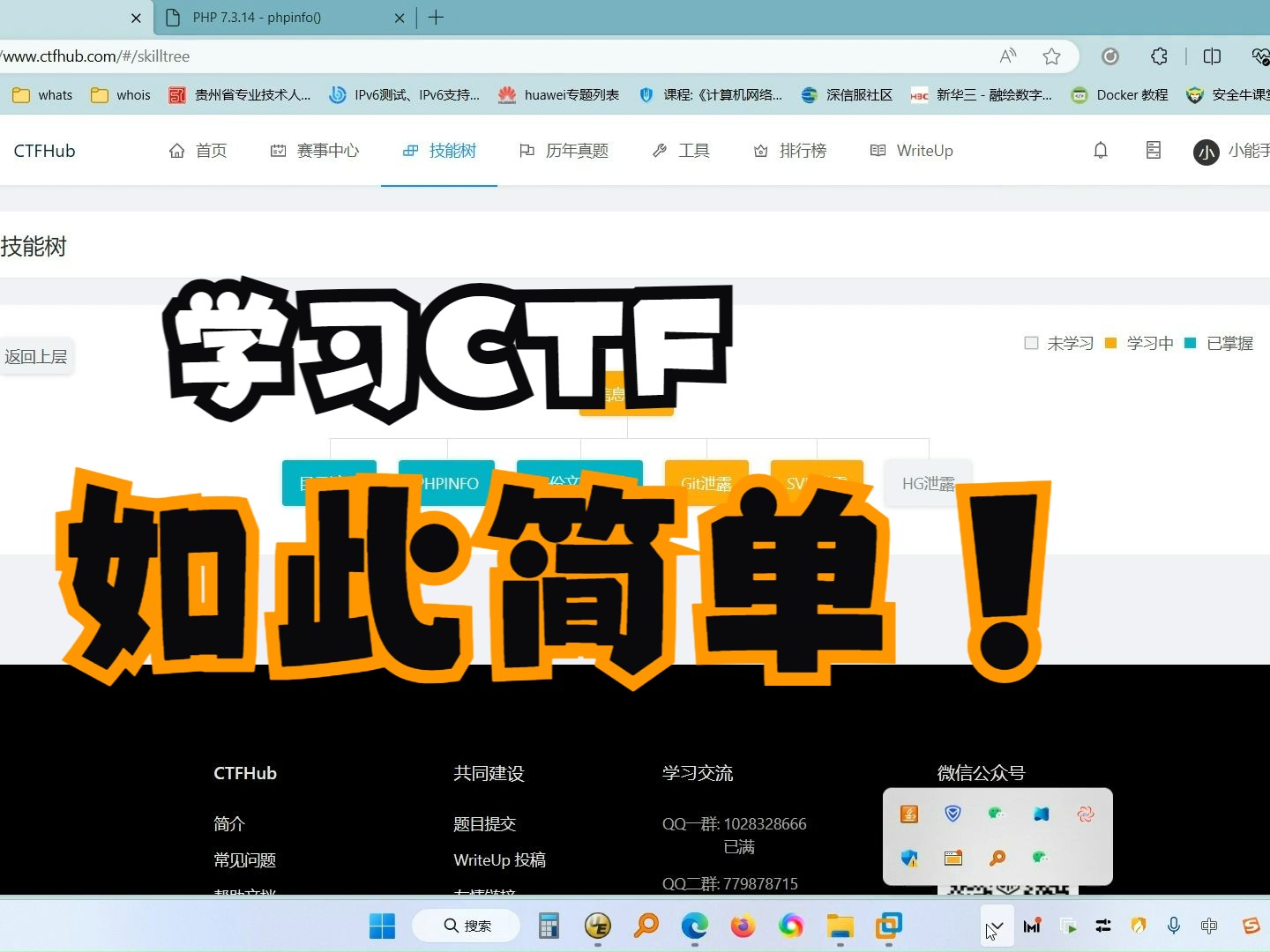Screen dimensions: 1270x952
Task: Open the 排行榜 nav item
Action: pos(790,151)
